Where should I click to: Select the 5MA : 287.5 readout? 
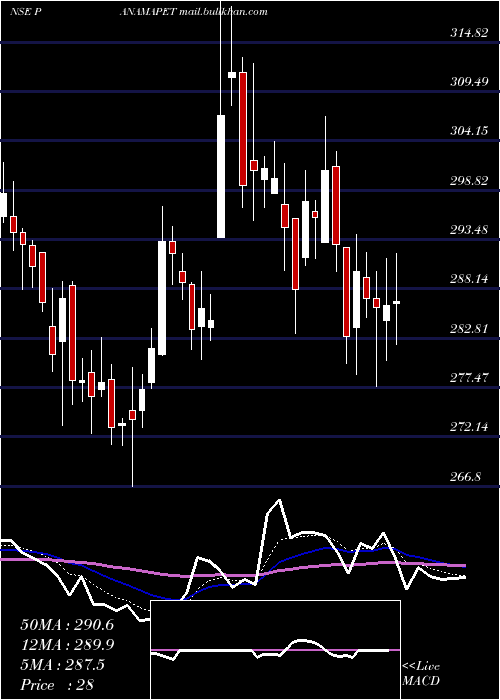[62, 665]
